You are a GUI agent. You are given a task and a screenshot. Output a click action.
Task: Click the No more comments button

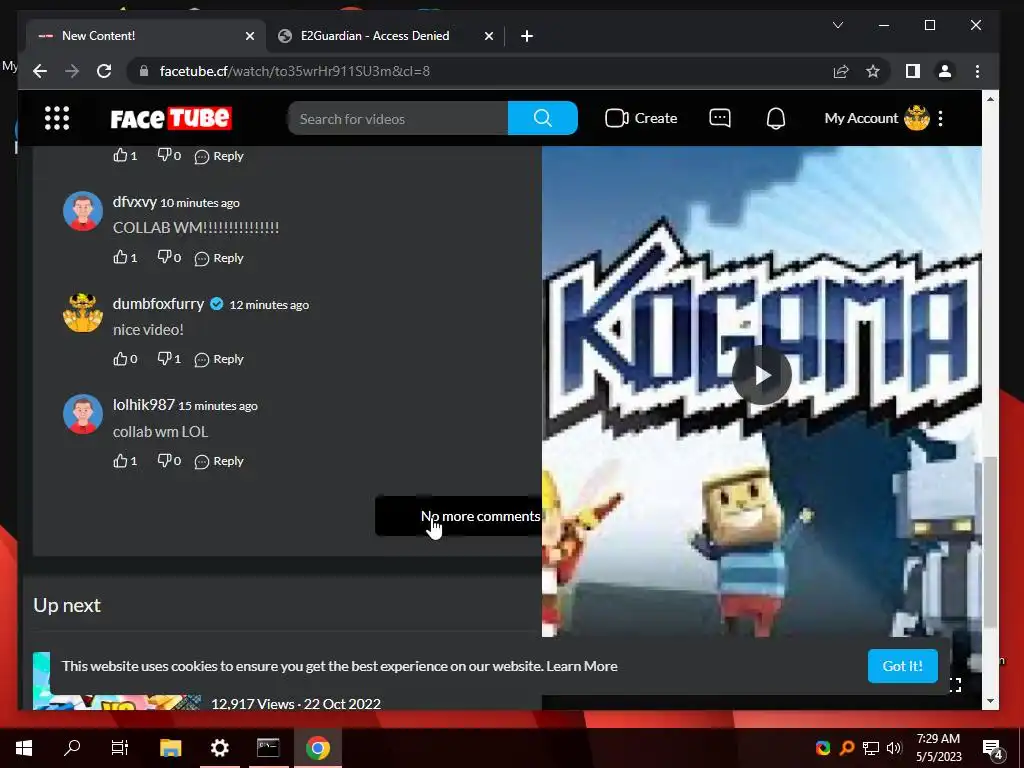click(x=458, y=516)
